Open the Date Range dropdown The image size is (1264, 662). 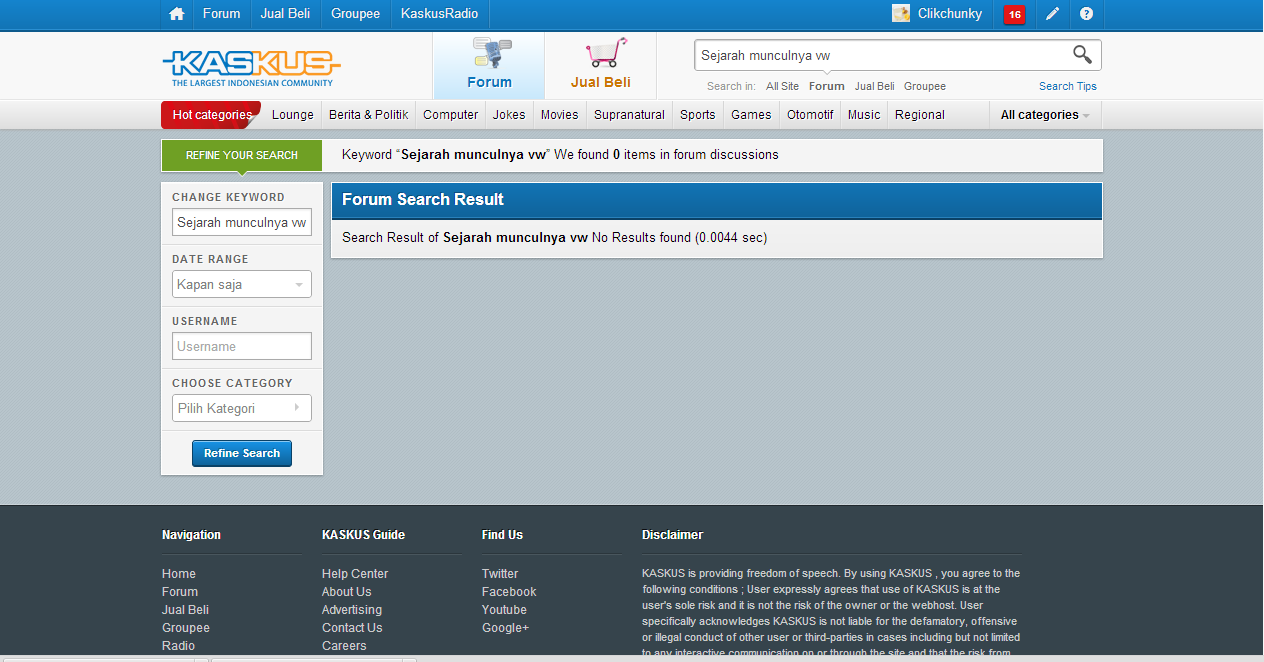242,284
